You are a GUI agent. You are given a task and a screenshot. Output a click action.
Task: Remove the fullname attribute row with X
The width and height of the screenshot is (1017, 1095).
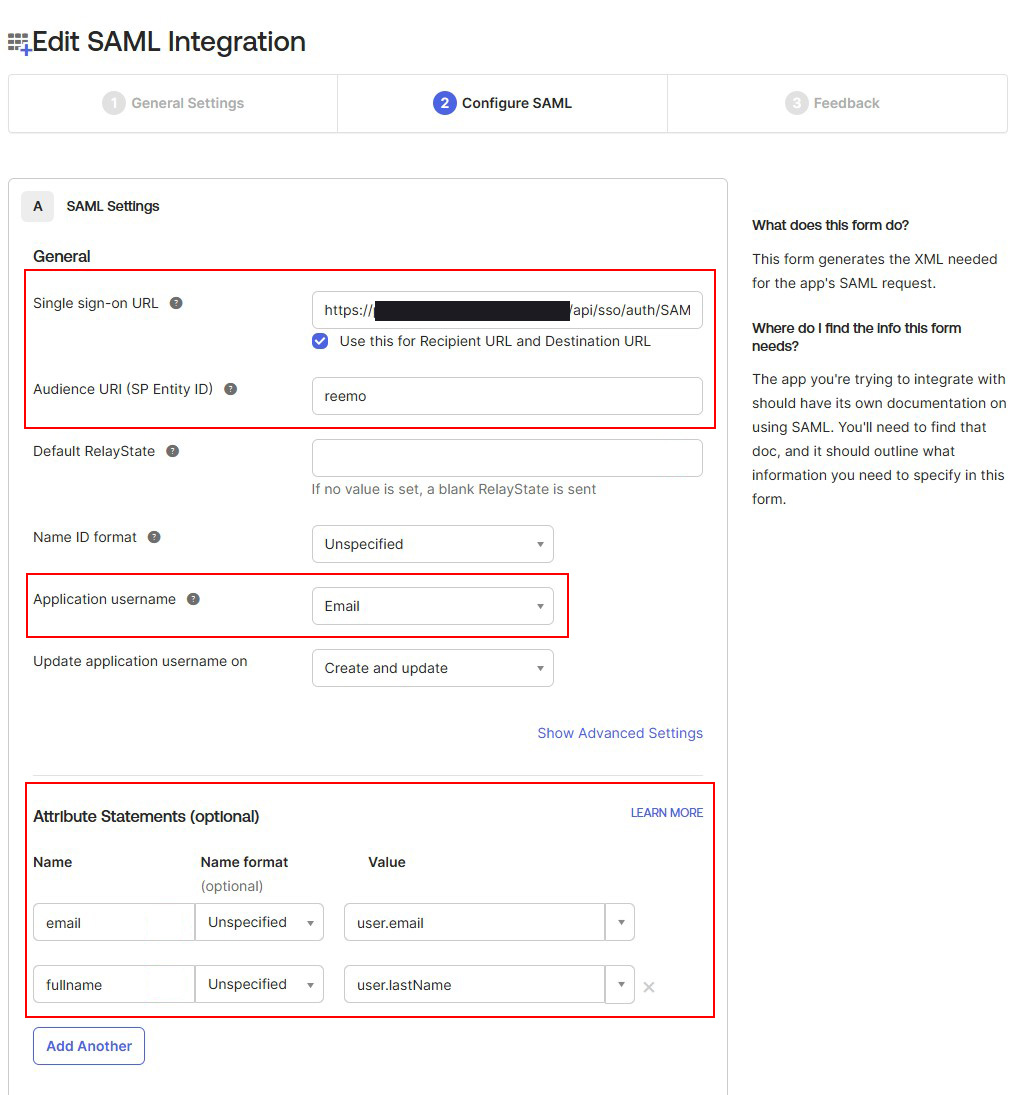(649, 987)
